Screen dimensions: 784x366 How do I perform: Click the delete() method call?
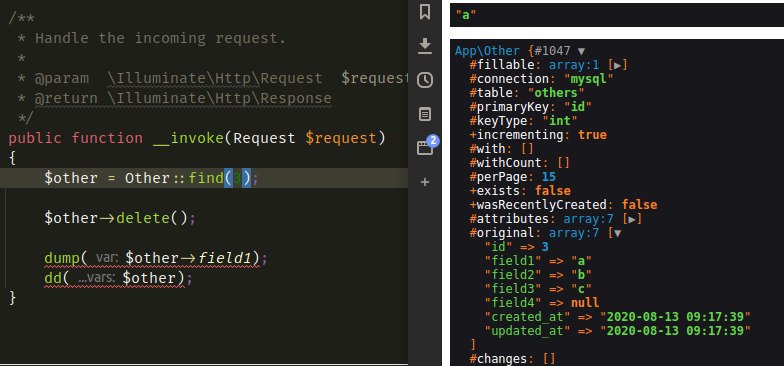click(x=152, y=218)
